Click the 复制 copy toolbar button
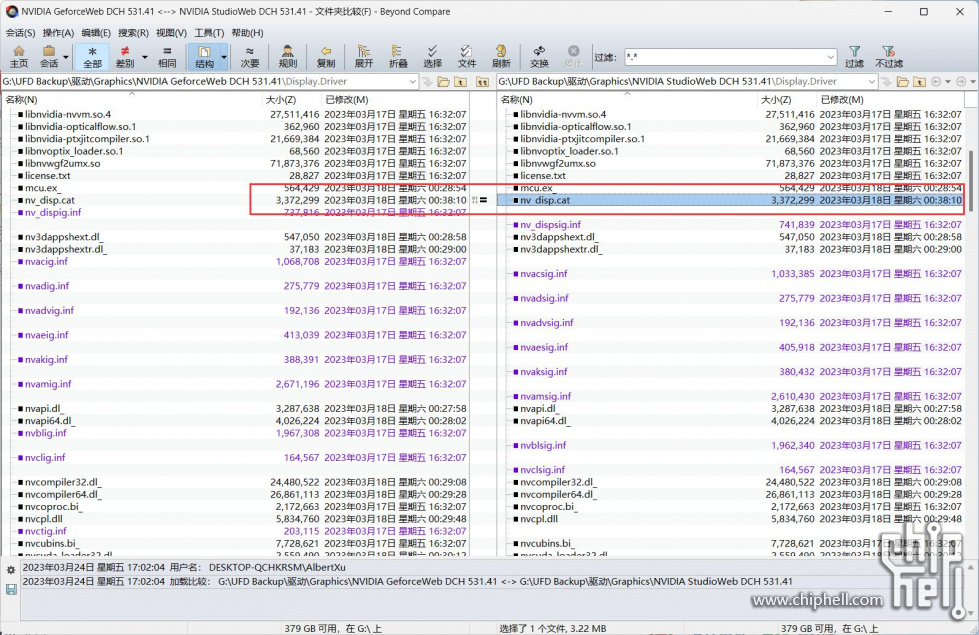This screenshot has height=635, width=979. pyautogui.click(x=325, y=57)
